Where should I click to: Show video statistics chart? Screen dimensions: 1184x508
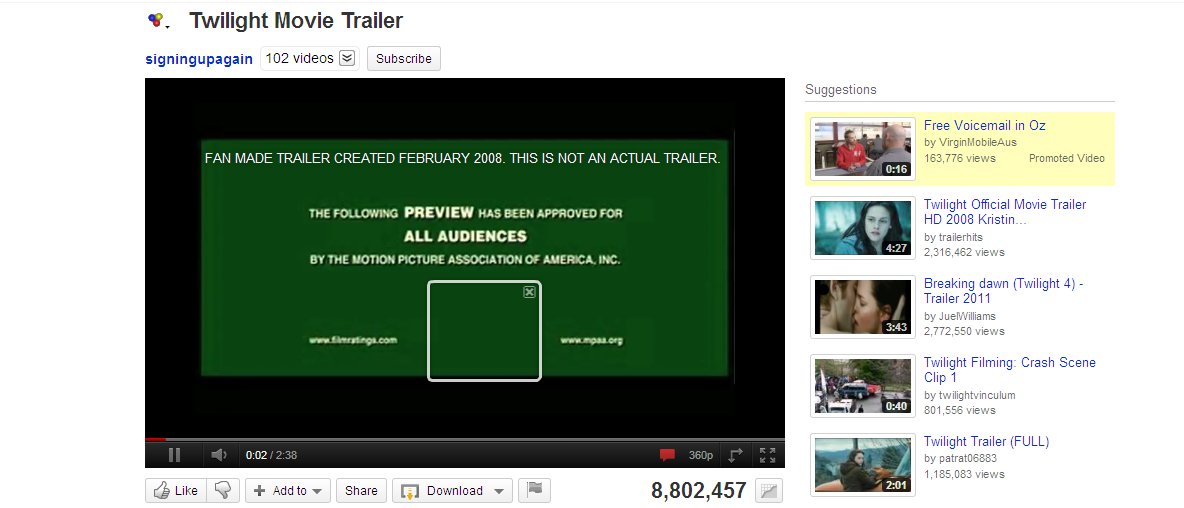point(769,491)
